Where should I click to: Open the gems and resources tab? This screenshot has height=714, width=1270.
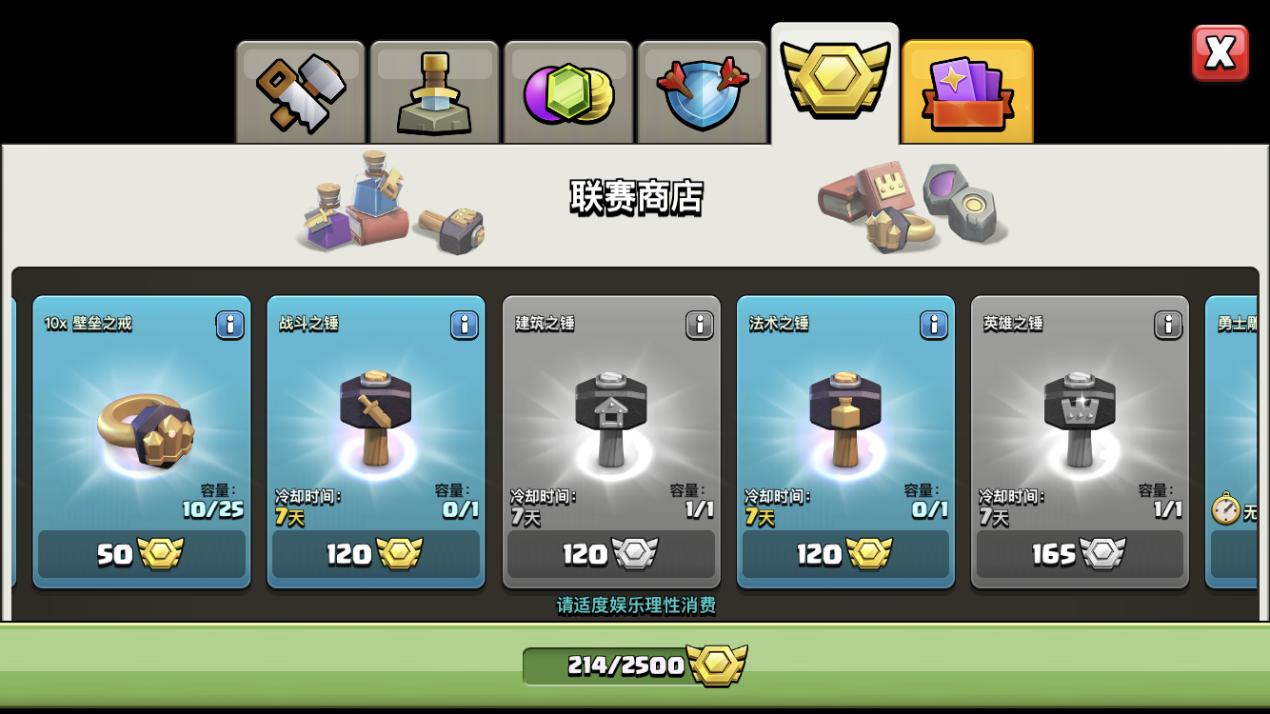pyautogui.click(x=568, y=92)
